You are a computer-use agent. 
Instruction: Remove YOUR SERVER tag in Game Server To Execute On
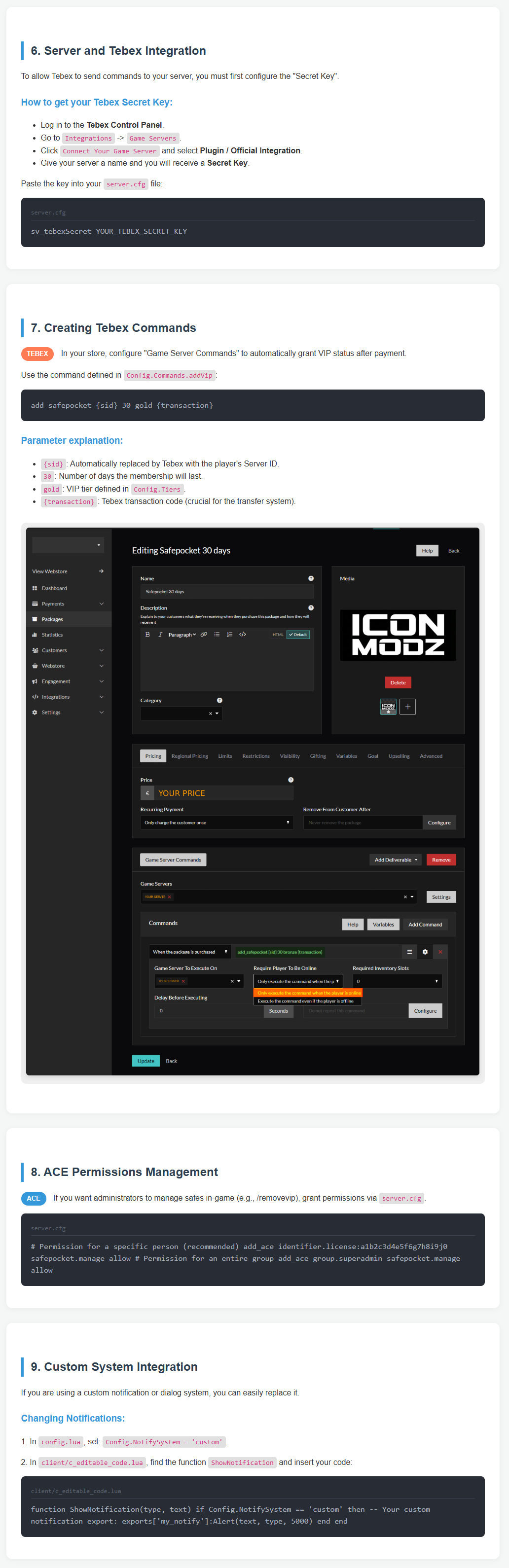(x=182, y=981)
